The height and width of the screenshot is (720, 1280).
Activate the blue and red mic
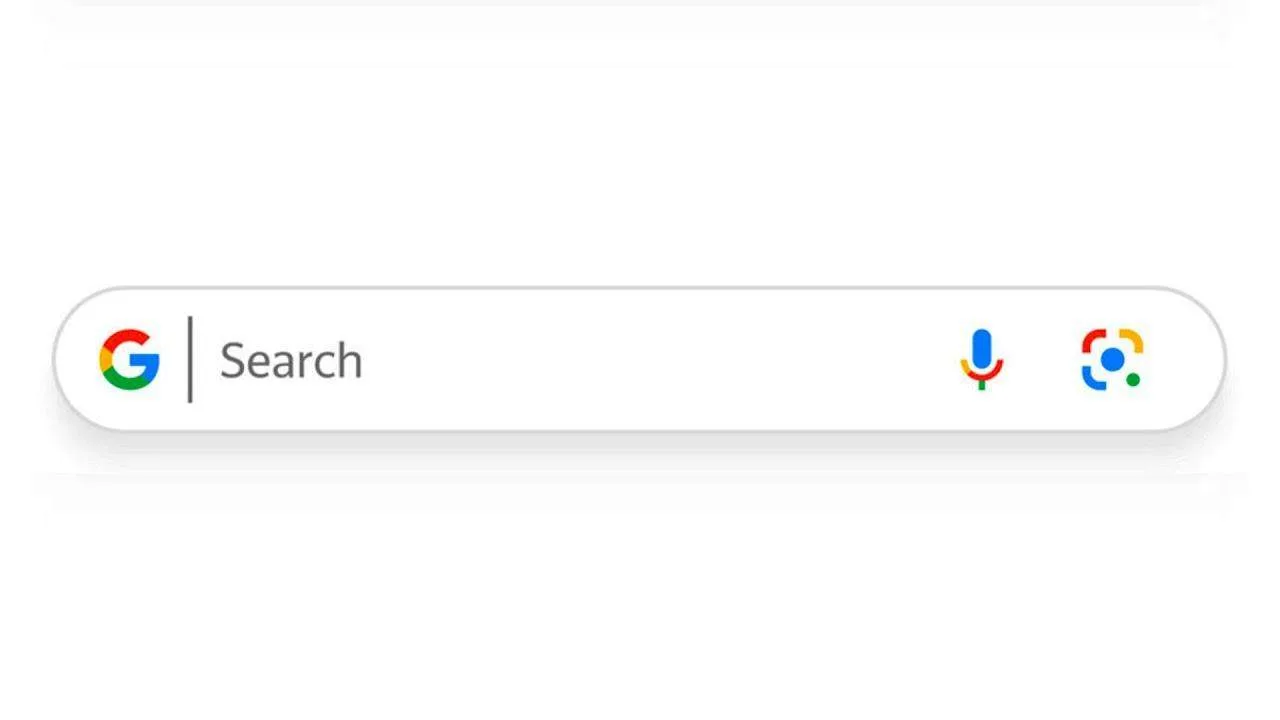(982, 359)
